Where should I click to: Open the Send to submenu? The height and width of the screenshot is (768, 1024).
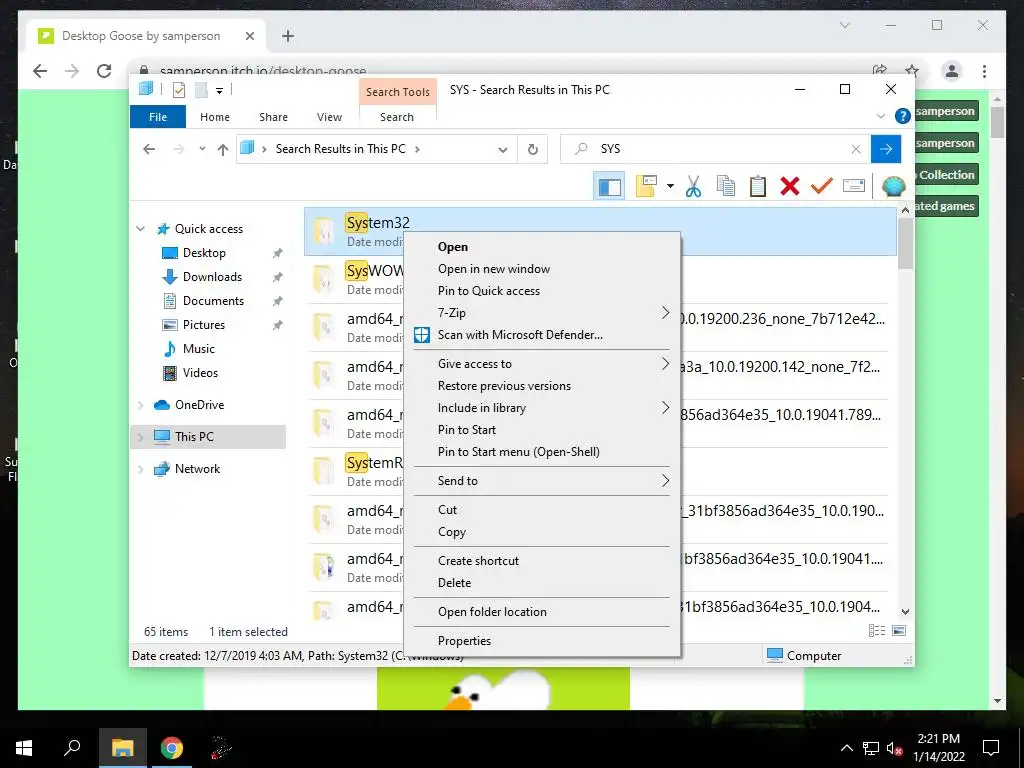click(x=542, y=481)
